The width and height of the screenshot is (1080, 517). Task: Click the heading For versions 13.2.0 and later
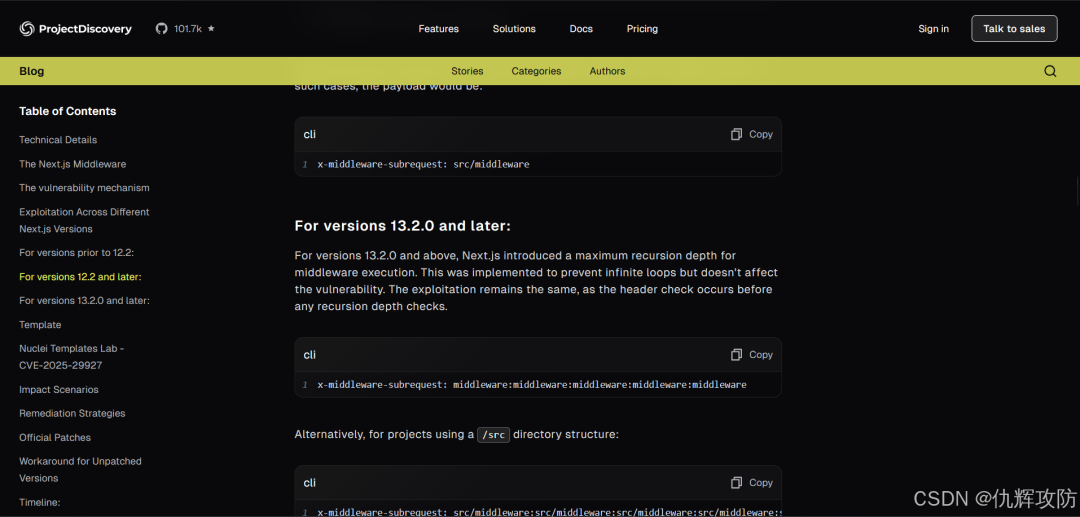click(x=402, y=226)
